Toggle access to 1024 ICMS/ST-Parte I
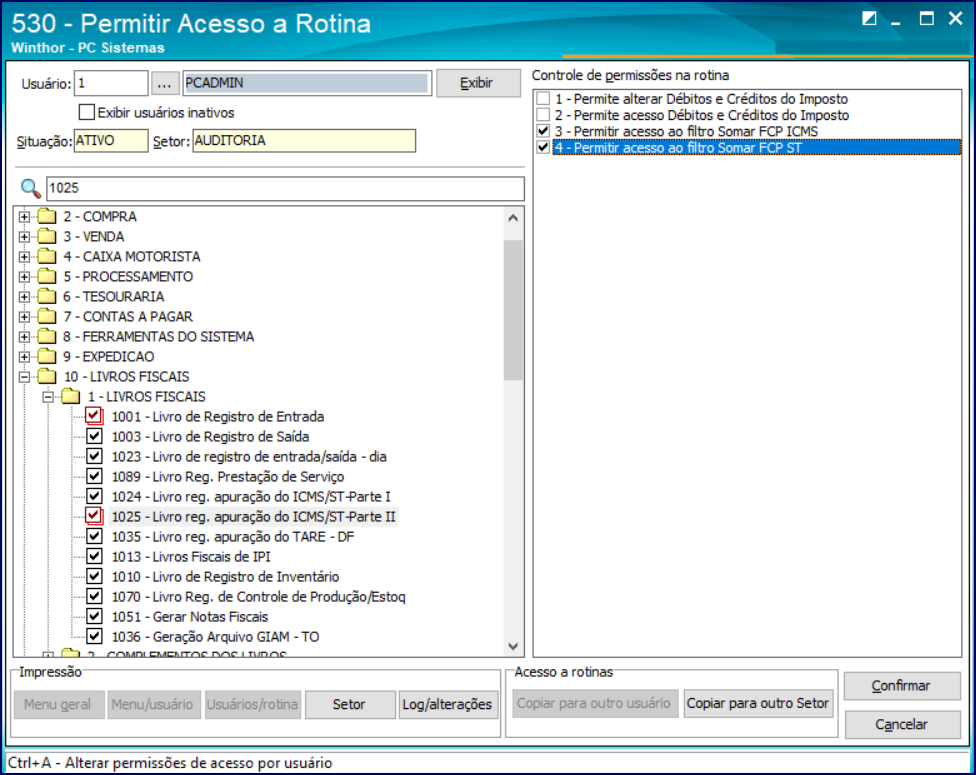976x775 pixels. click(x=94, y=496)
